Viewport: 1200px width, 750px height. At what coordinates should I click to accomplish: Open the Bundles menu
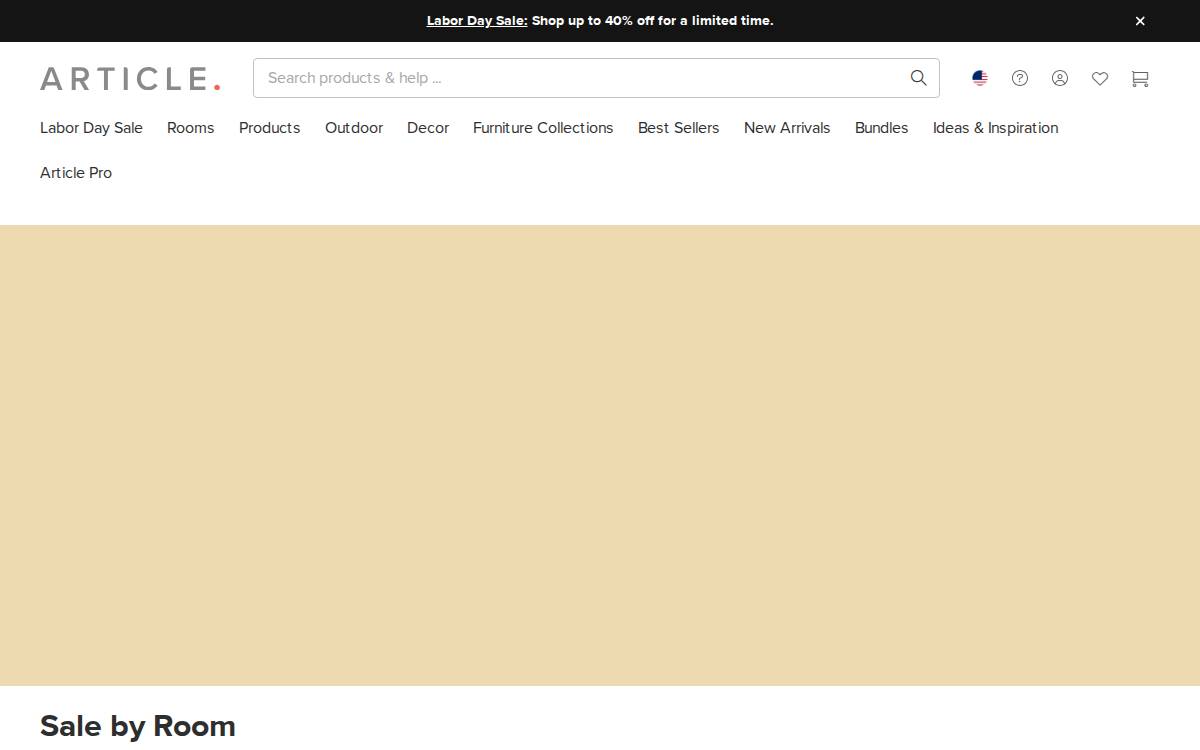click(882, 128)
